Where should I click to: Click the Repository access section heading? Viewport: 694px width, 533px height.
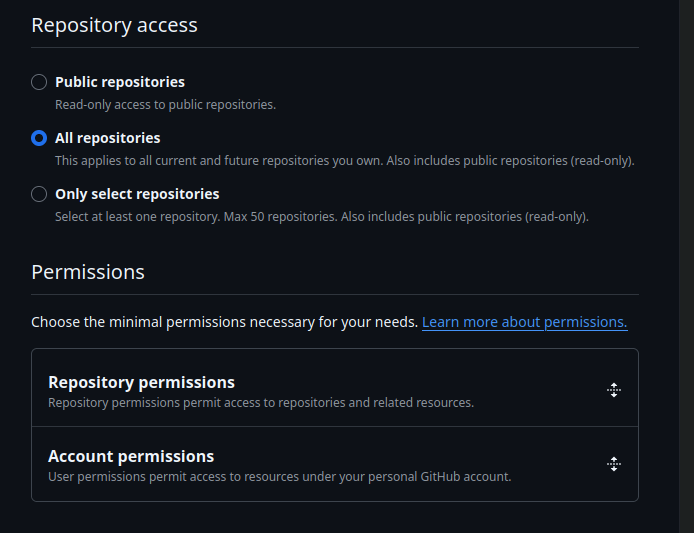click(114, 25)
